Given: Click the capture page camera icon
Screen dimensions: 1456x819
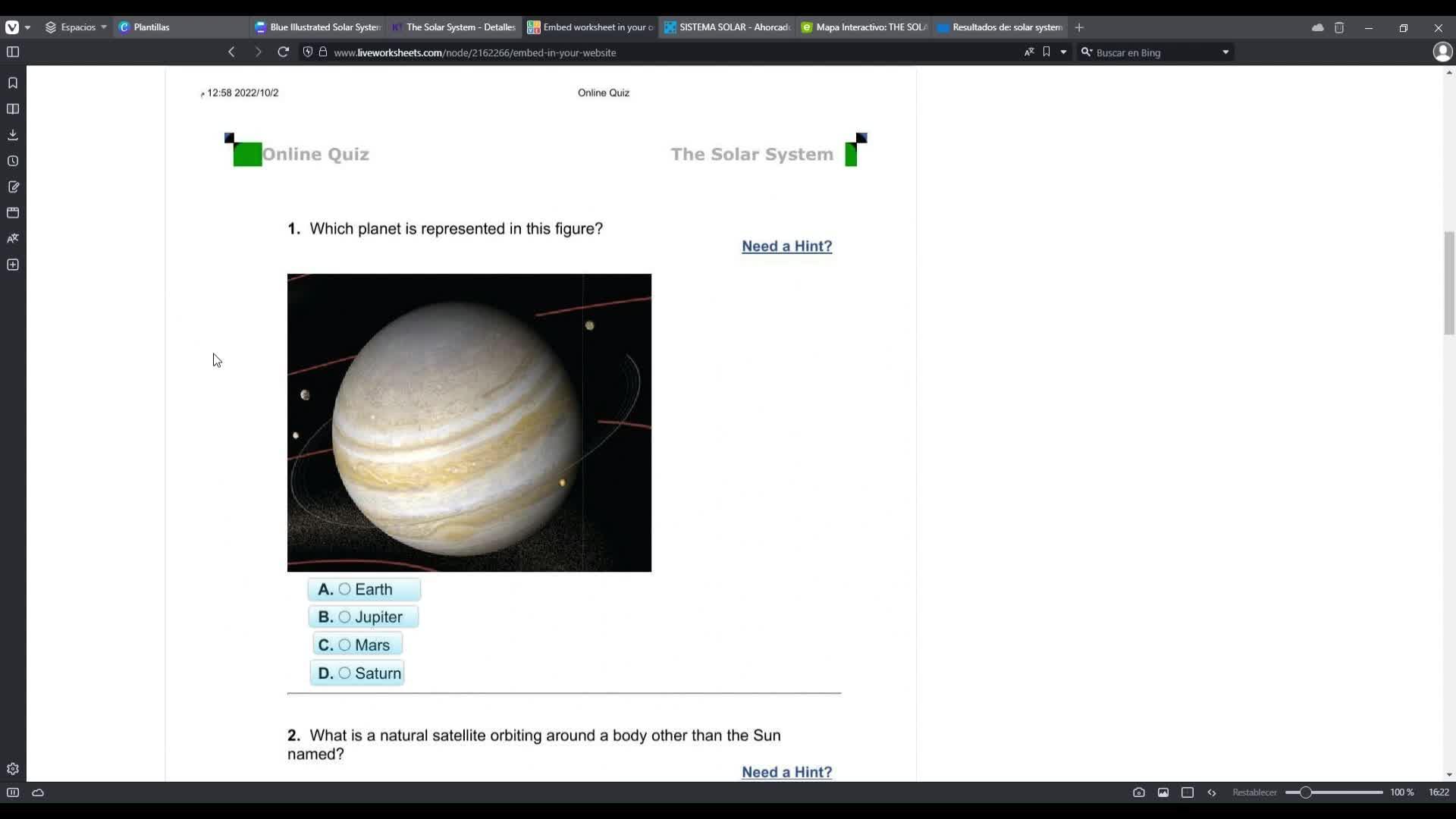Looking at the screenshot, I should [x=1139, y=792].
